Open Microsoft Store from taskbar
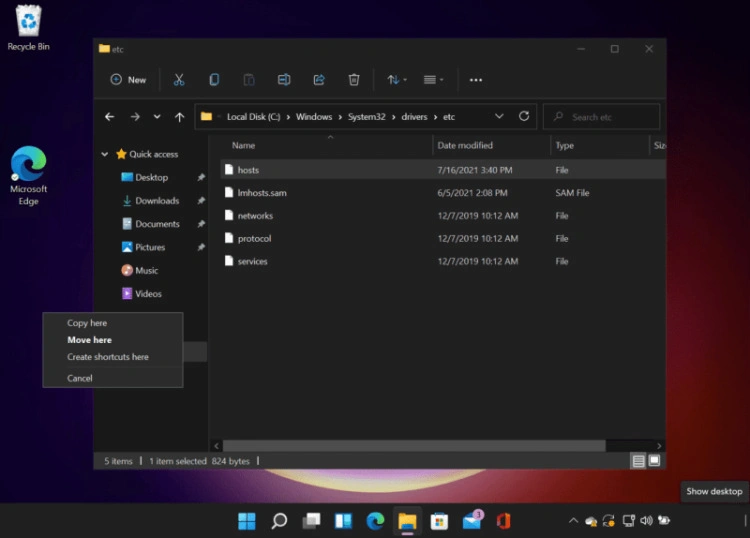750x538 pixels. pyautogui.click(x=439, y=521)
